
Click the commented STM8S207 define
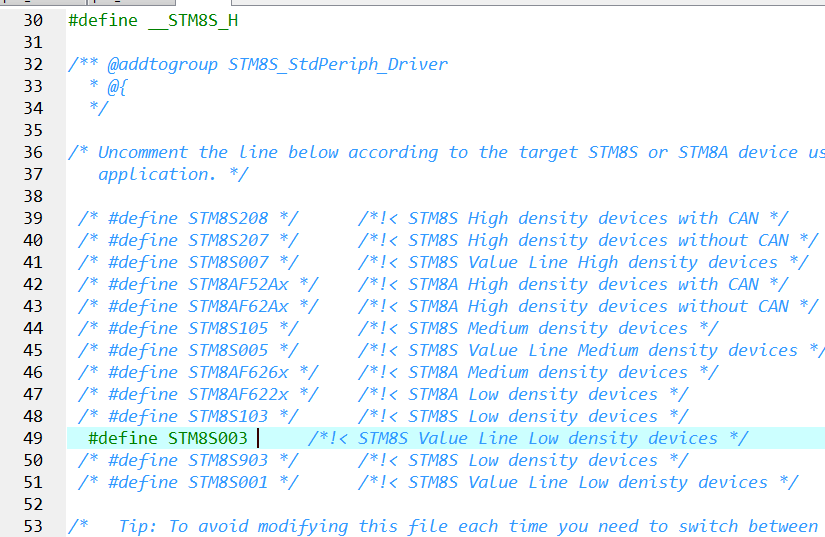tap(228, 240)
